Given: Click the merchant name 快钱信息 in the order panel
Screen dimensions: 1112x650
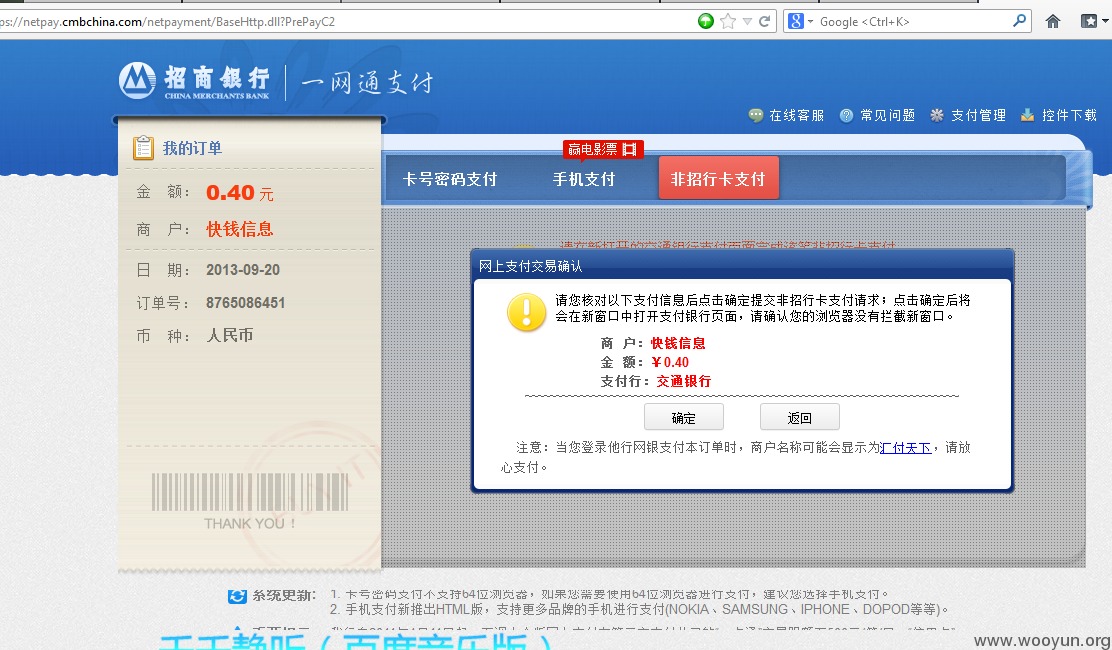Looking at the screenshot, I should click(x=240, y=229).
